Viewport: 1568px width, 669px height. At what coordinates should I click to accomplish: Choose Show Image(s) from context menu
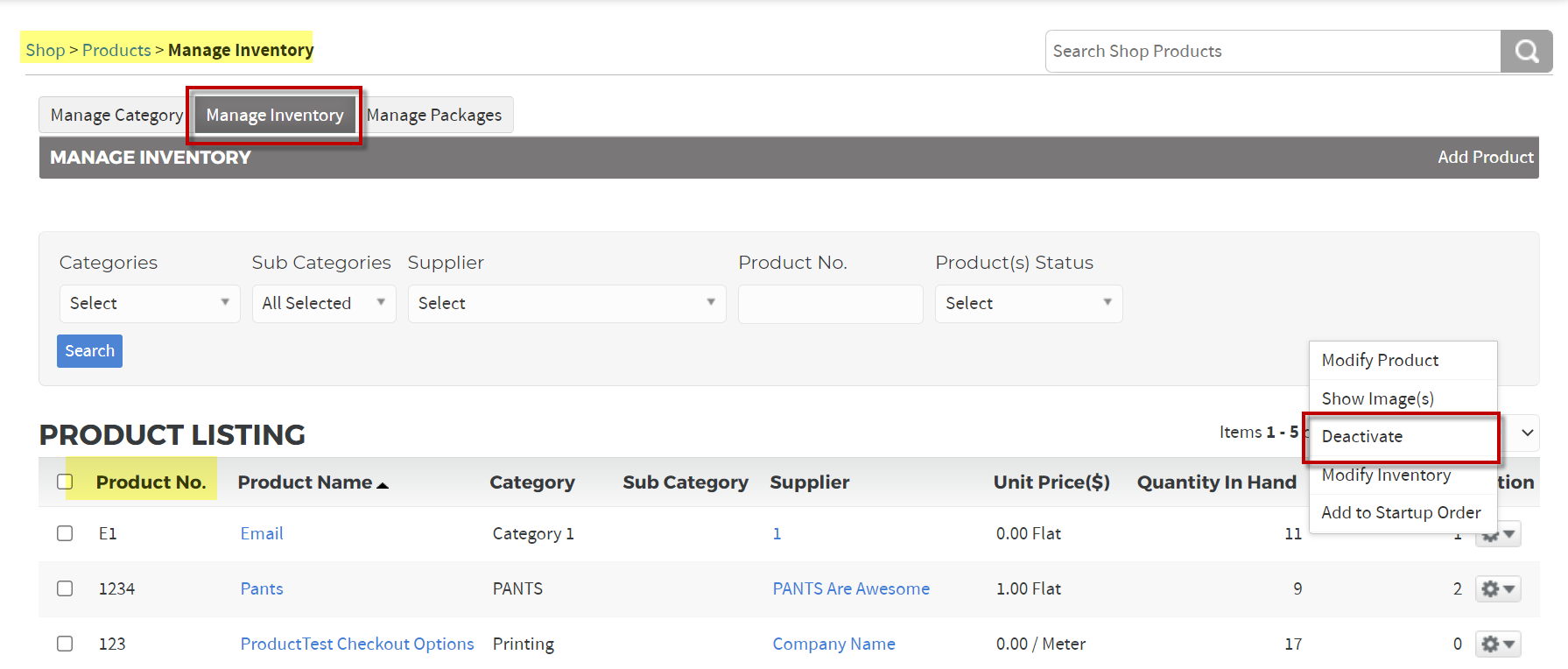tap(1403, 398)
